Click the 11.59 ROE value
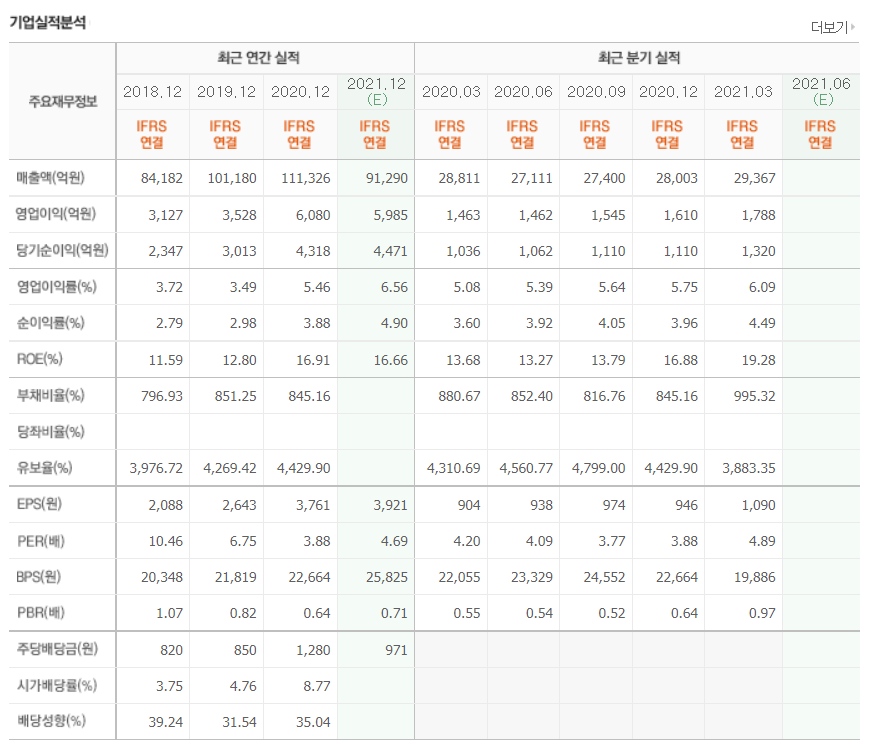The image size is (874, 744). [x=166, y=361]
